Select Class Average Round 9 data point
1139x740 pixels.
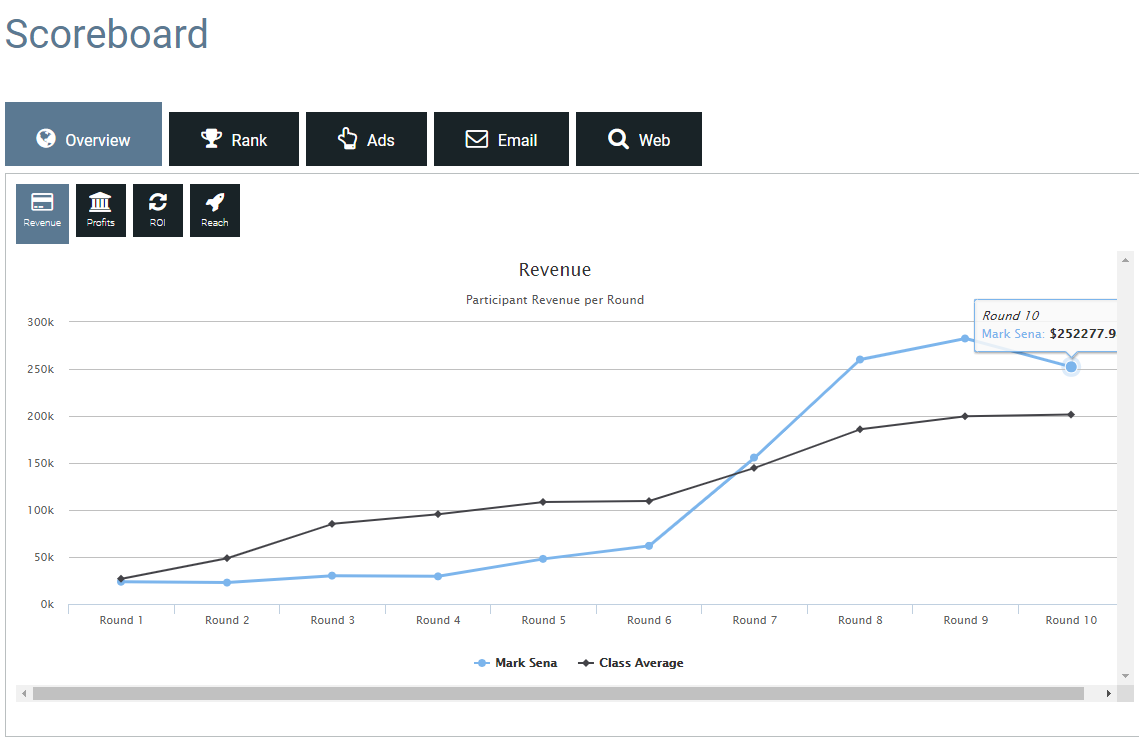(965, 416)
